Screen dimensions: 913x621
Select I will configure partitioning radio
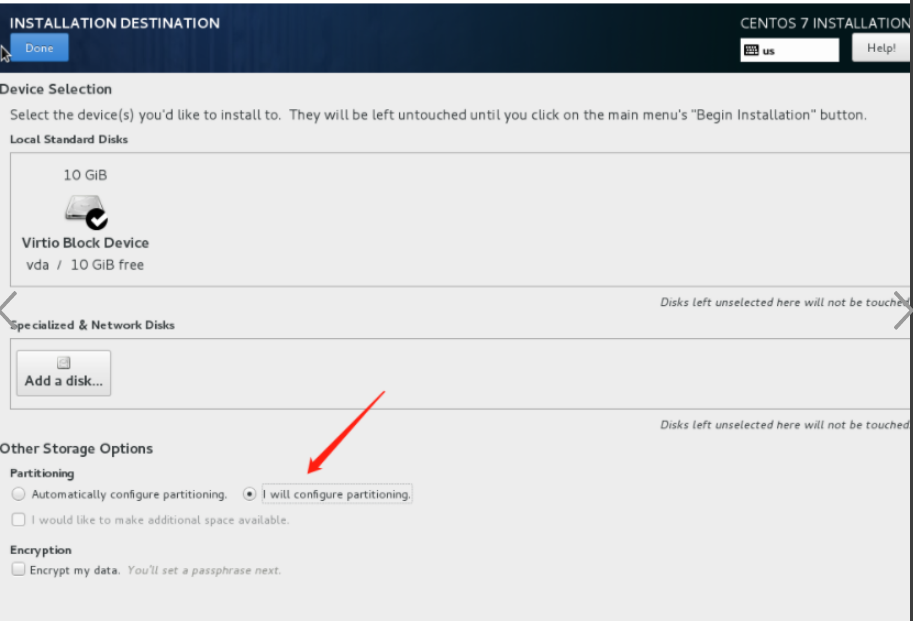[x=249, y=494]
